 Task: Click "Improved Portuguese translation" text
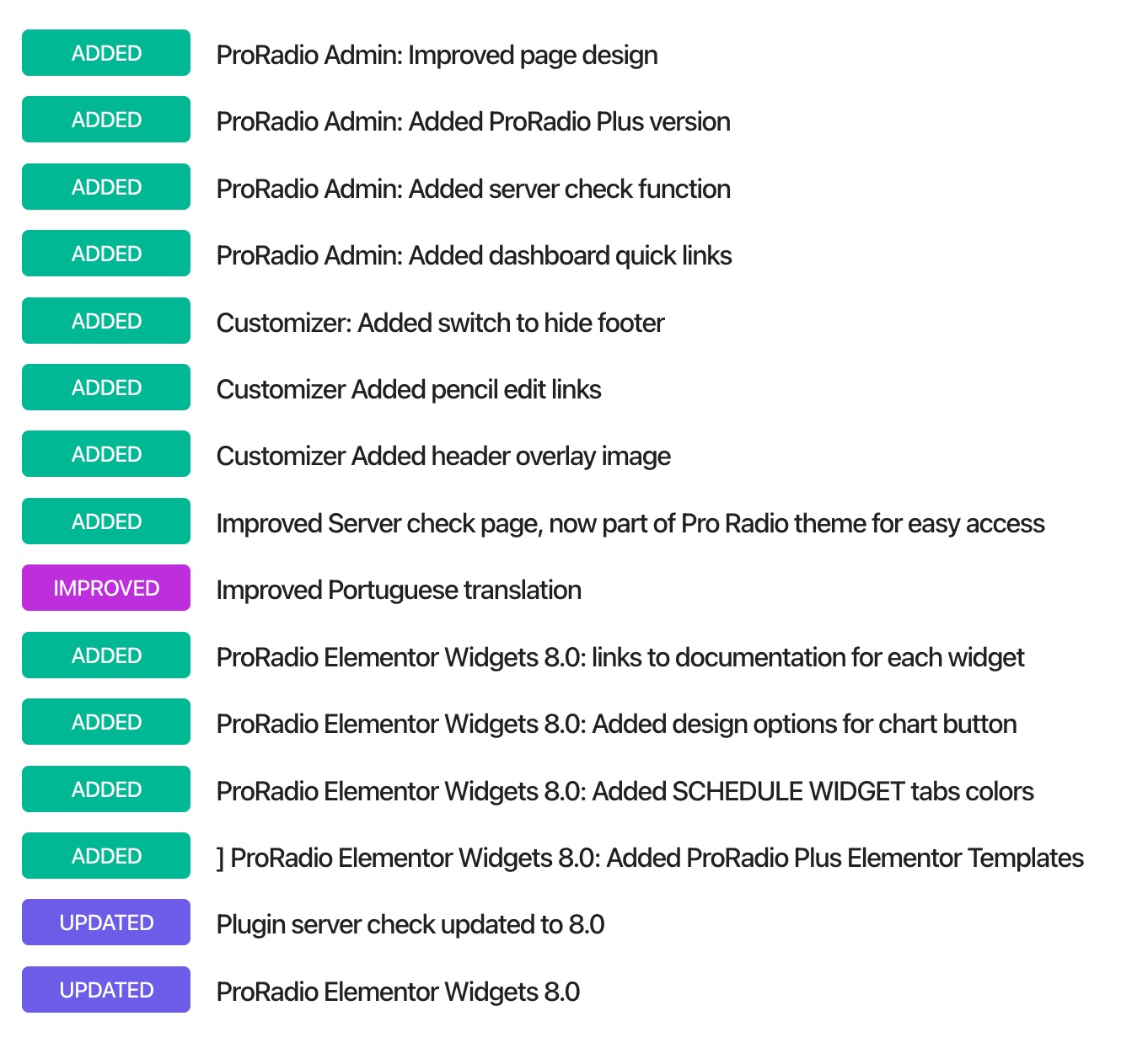(399, 590)
